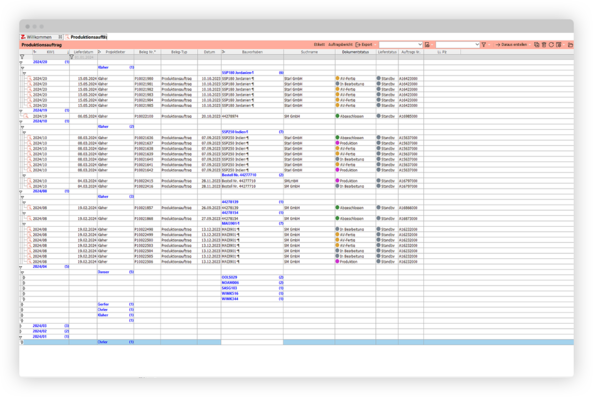Click the trash delete icon in toolbar
The width and height of the screenshot is (593, 397).
[544, 45]
